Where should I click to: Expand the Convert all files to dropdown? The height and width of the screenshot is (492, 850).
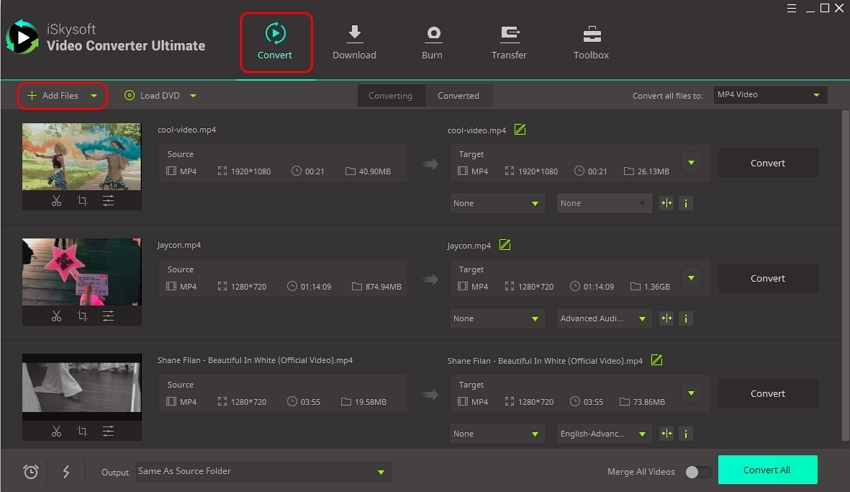[x=770, y=95]
